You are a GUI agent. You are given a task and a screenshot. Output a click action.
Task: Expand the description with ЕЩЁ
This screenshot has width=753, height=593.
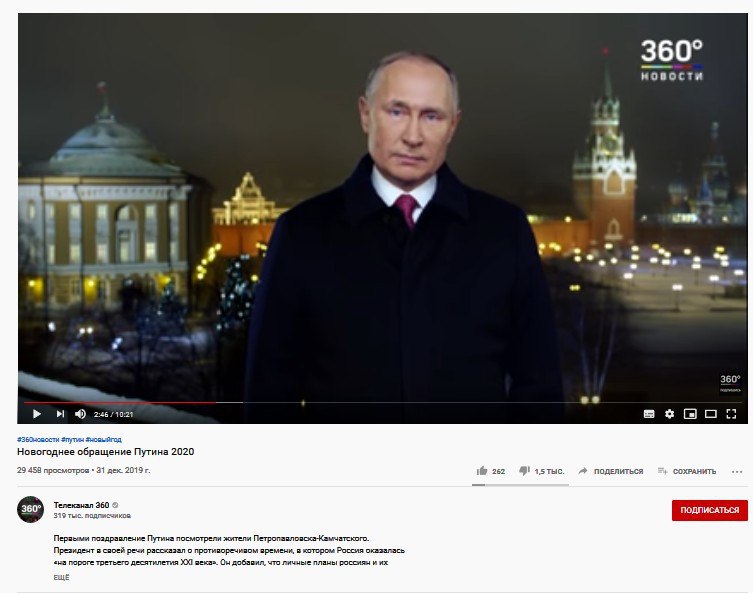point(61,577)
